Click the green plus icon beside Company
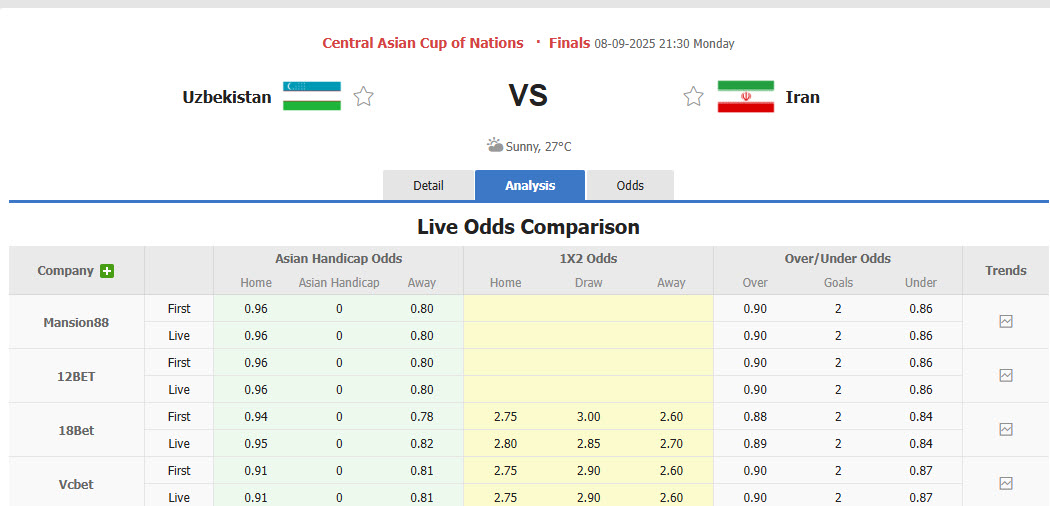 point(107,271)
